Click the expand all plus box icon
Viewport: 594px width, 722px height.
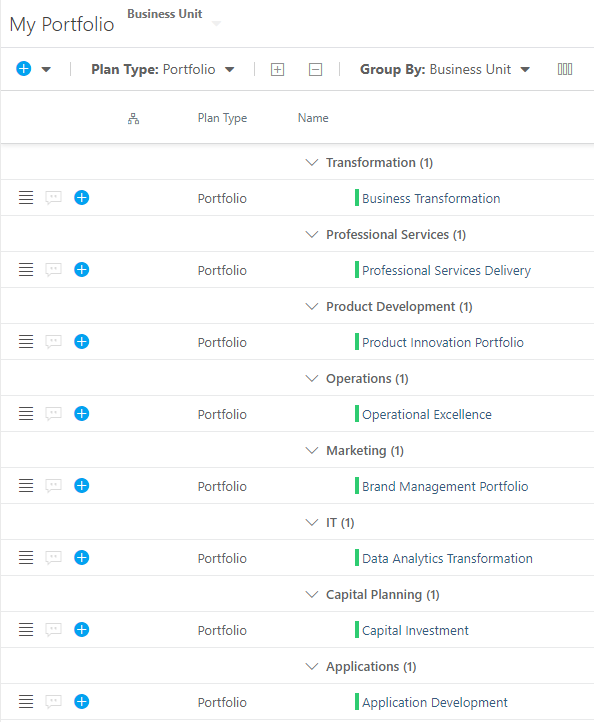click(277, 70)
